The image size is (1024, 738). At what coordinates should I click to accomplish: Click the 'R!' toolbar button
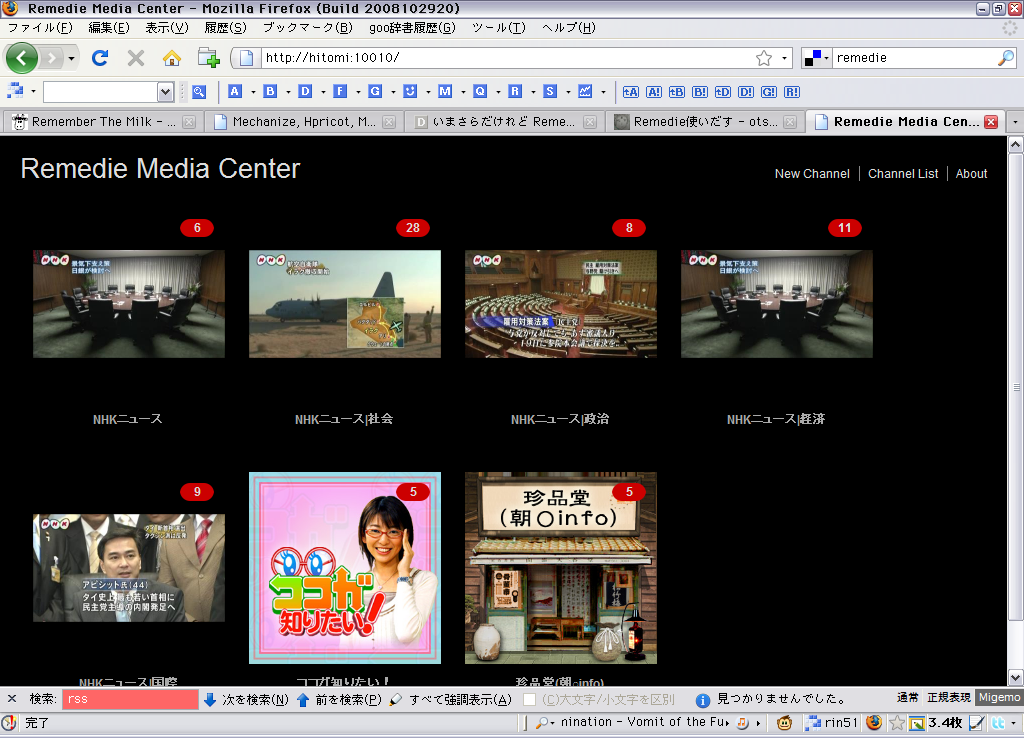[792, 92]
